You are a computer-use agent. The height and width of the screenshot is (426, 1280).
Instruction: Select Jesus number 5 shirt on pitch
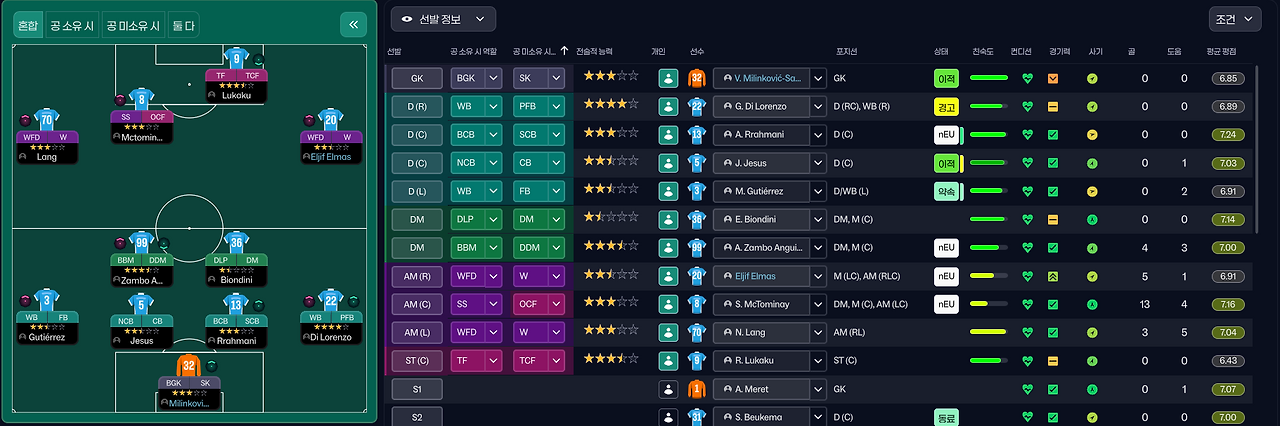[141, 304]
